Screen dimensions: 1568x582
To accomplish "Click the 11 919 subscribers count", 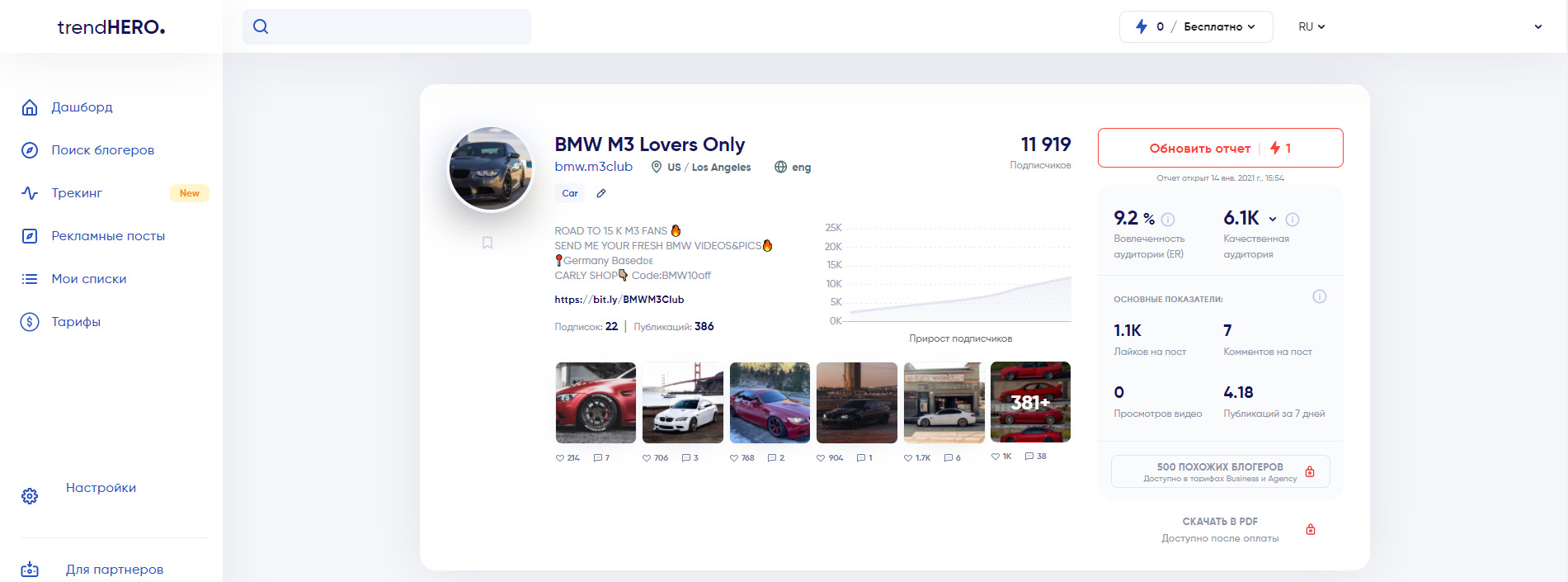I will click(1046, 144).
